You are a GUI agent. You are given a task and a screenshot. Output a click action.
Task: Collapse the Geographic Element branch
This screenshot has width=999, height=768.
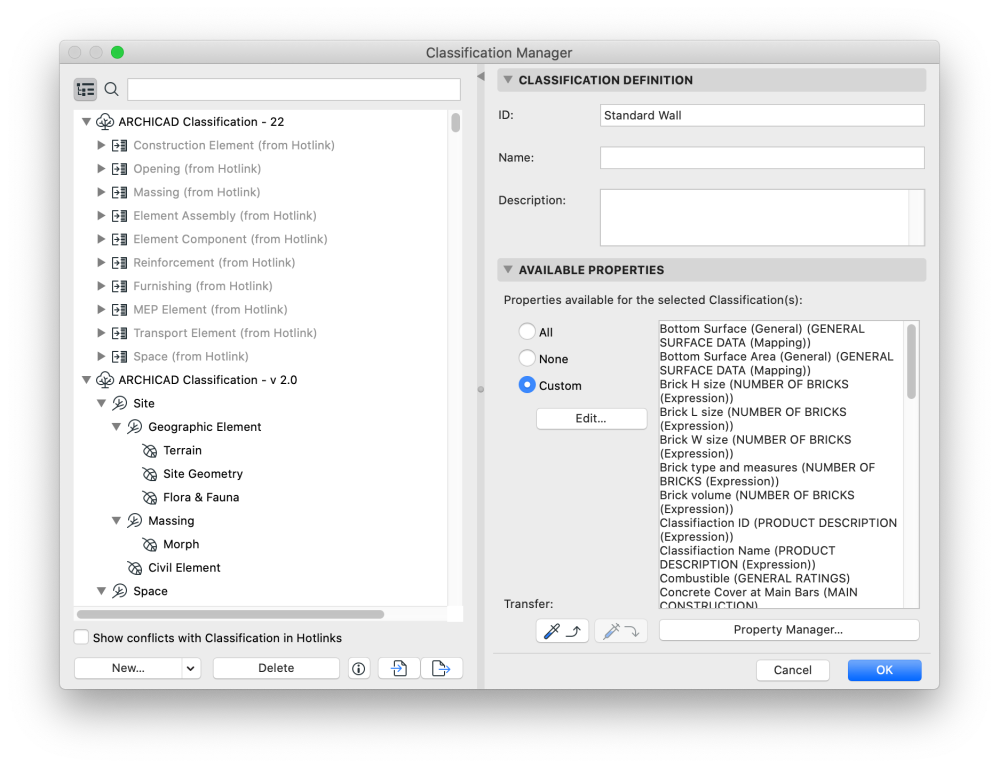pos(116,426)
